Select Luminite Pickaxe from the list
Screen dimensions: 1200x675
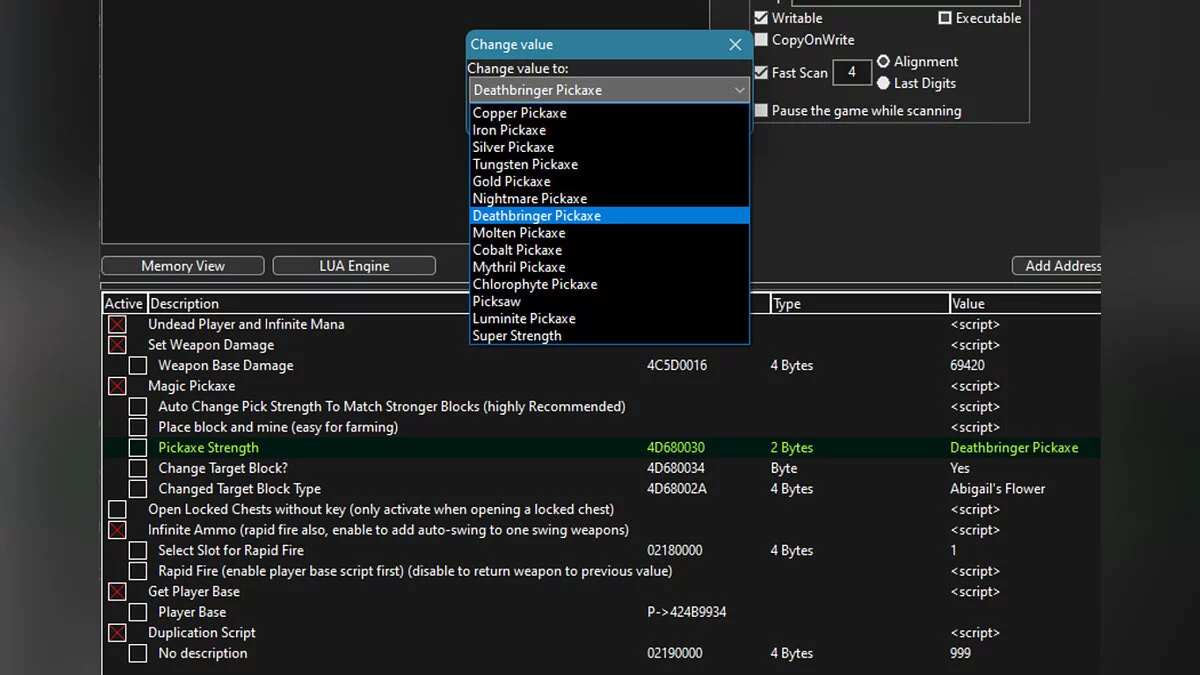tap(524, 319)
